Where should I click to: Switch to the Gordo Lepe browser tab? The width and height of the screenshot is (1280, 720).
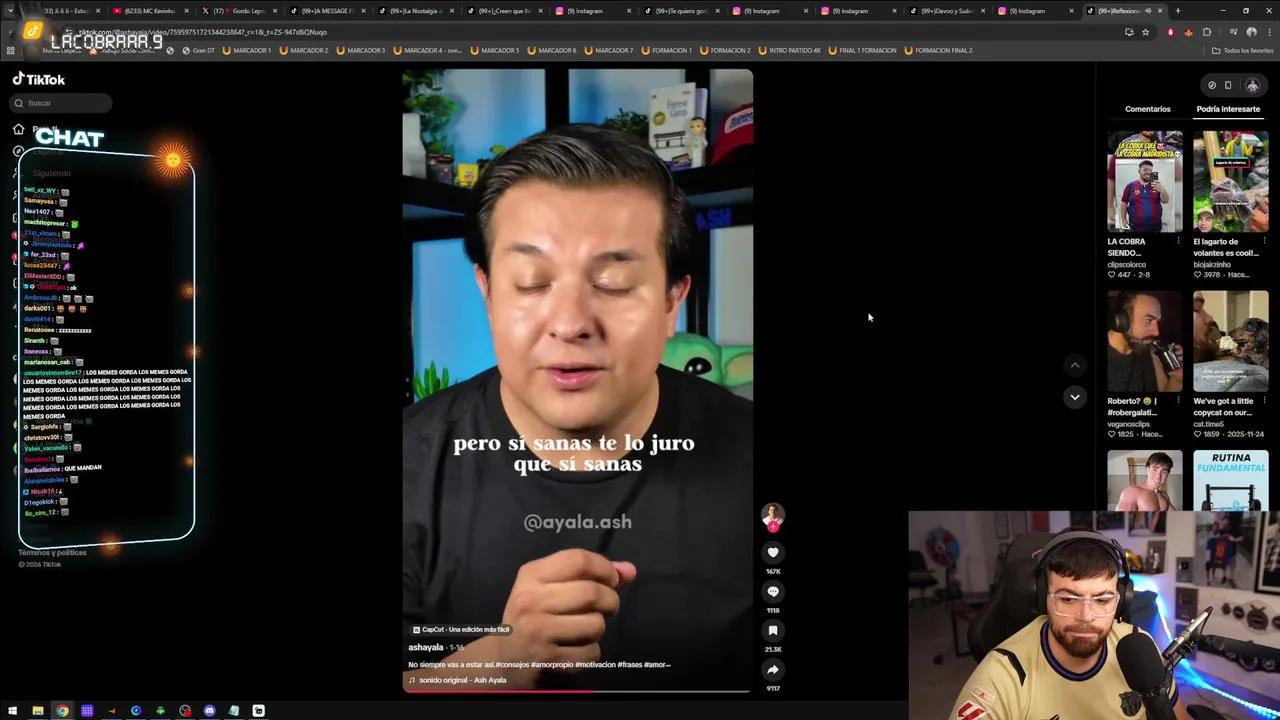coord(240,11)
